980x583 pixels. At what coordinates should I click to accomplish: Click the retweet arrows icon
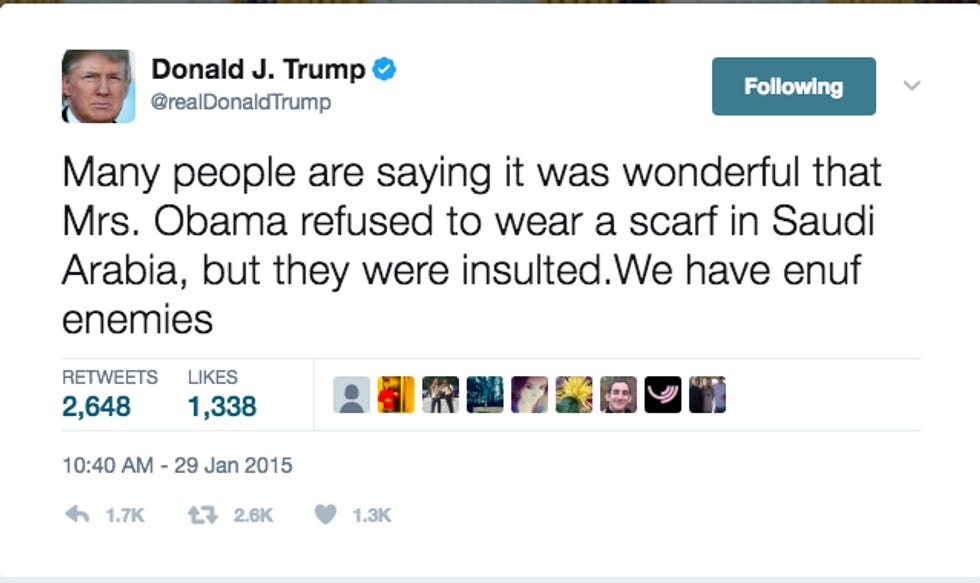202,515
